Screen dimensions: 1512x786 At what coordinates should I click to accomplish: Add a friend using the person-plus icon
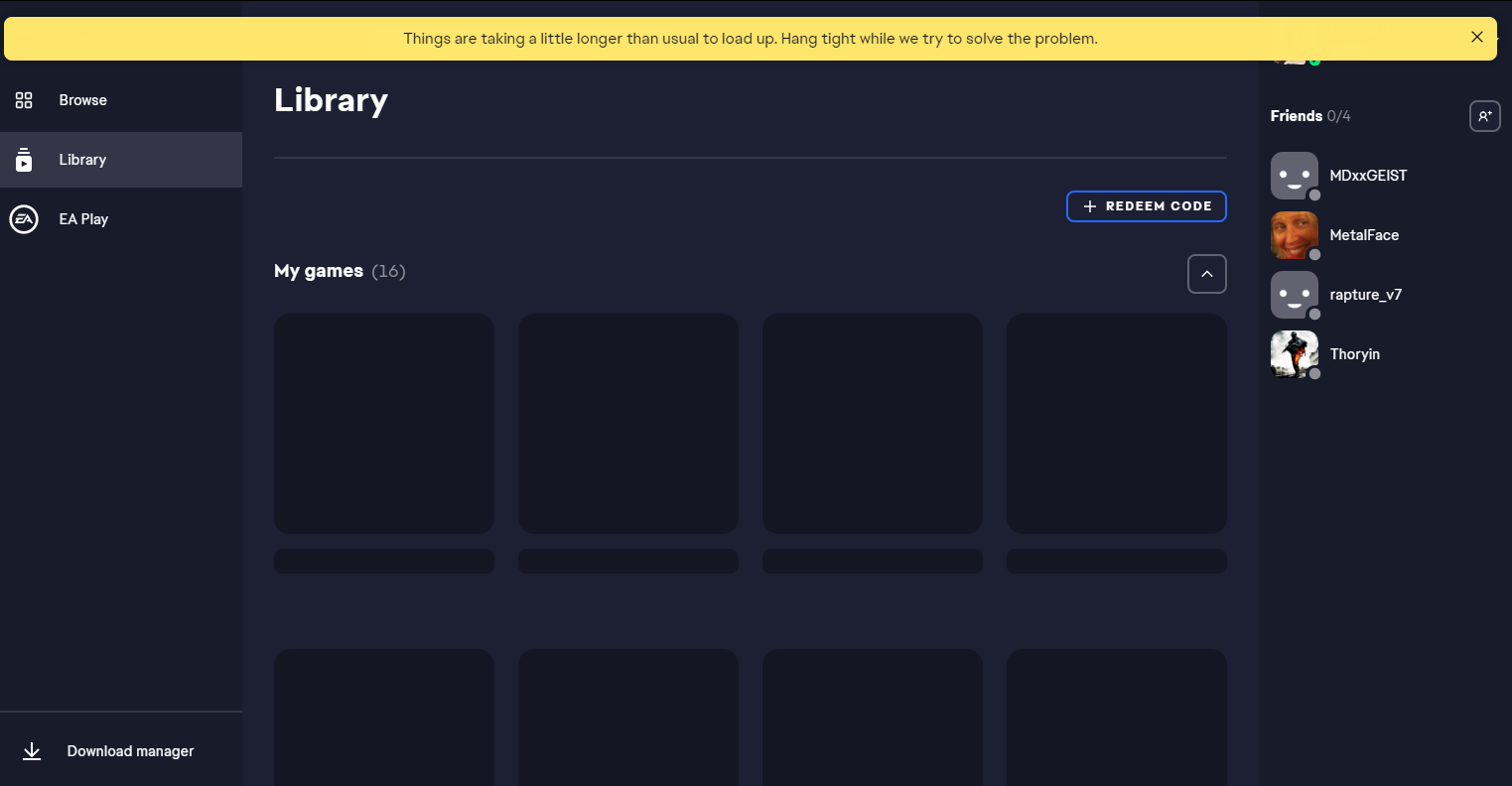(x=1484, y=116)
